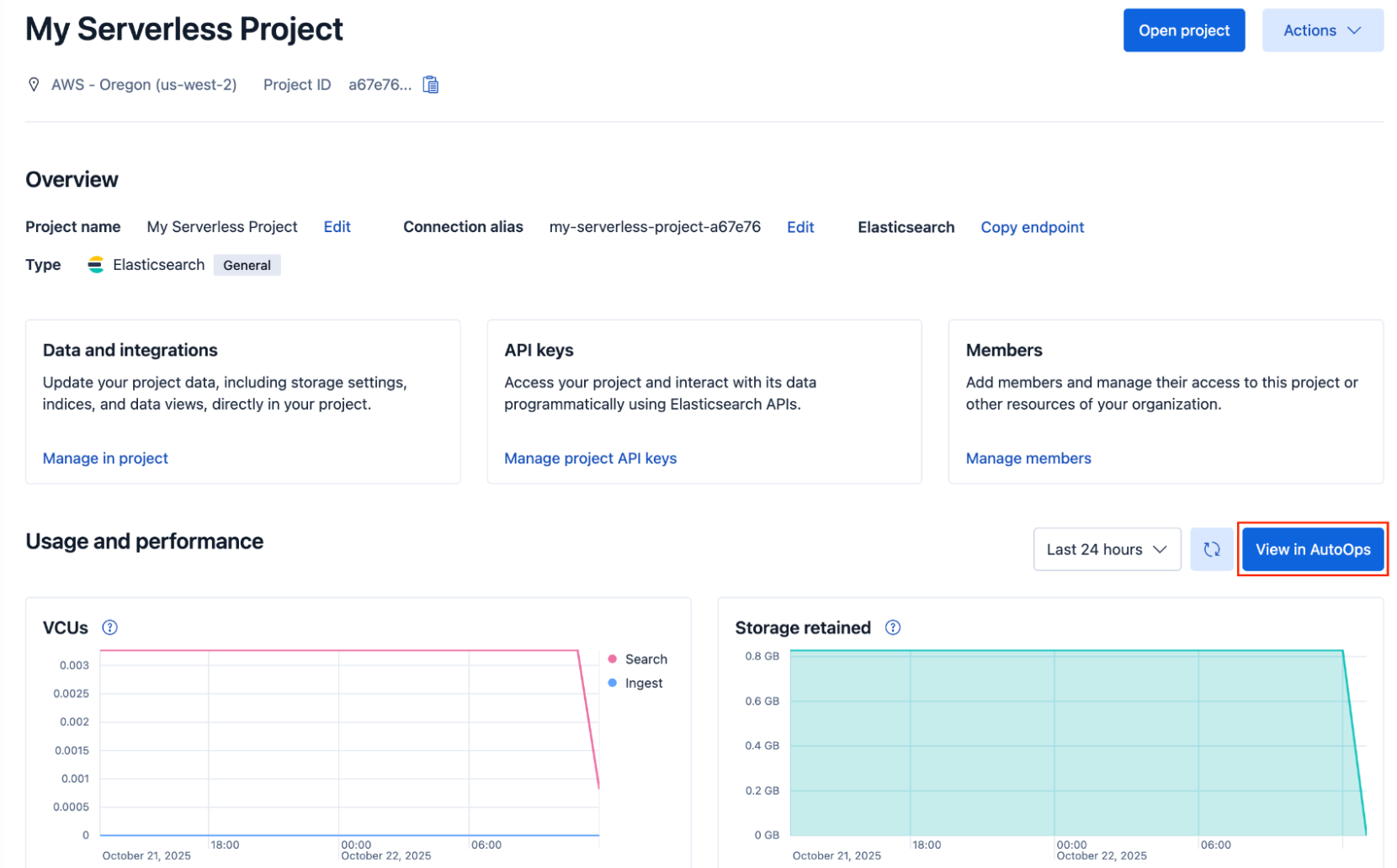This screenshot has height=868, width=1397.
Task: Click the Elasticsearch logo icon next to Type
Action: 96,265
